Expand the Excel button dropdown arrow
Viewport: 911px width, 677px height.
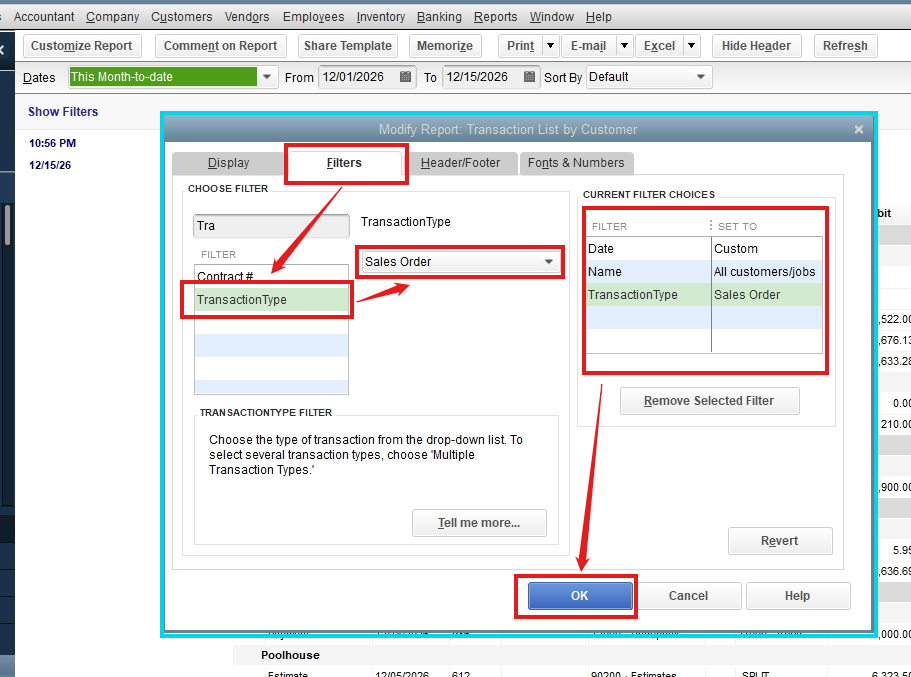tap(691, 46)
